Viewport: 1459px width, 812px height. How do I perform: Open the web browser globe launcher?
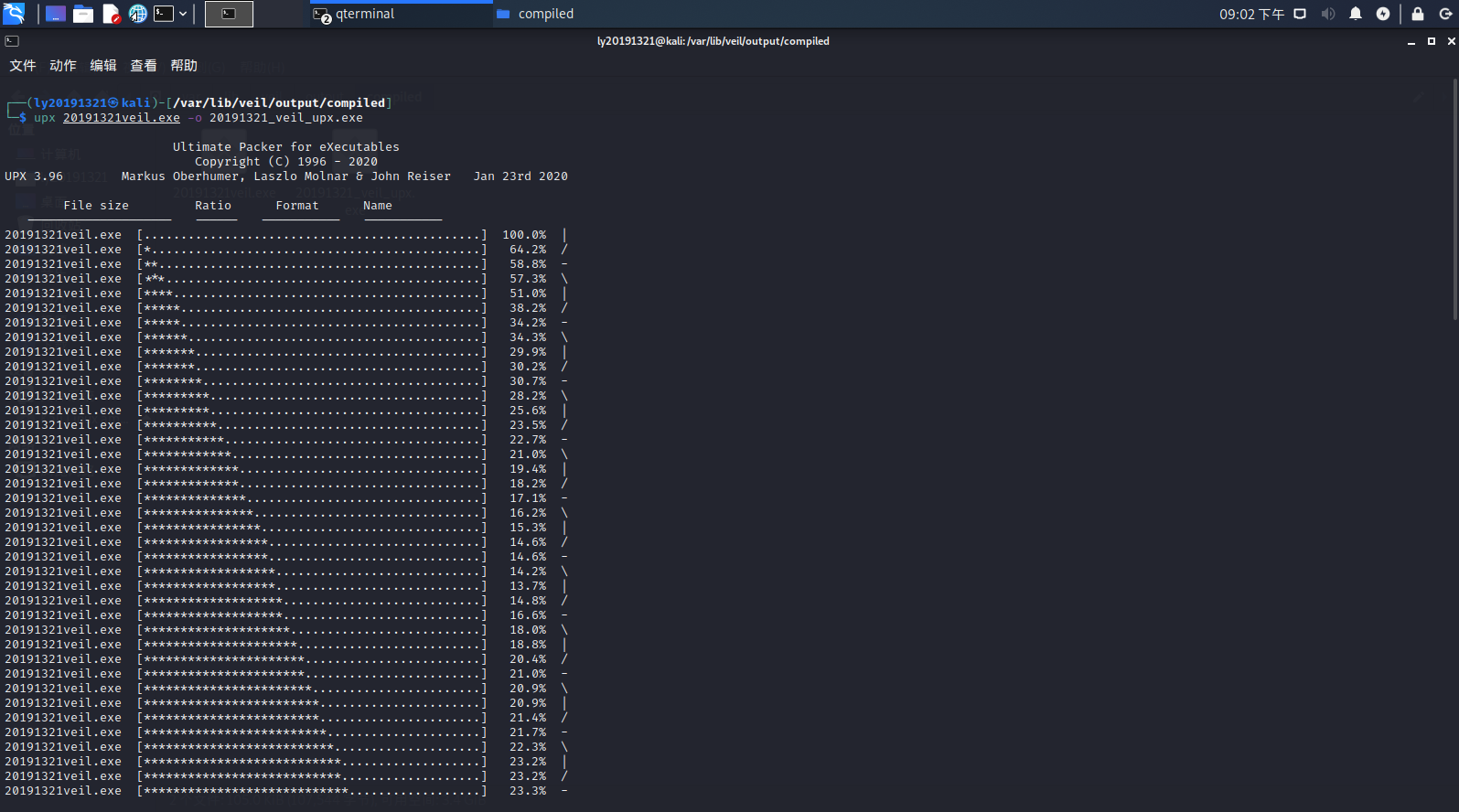(x=137, y=14)
